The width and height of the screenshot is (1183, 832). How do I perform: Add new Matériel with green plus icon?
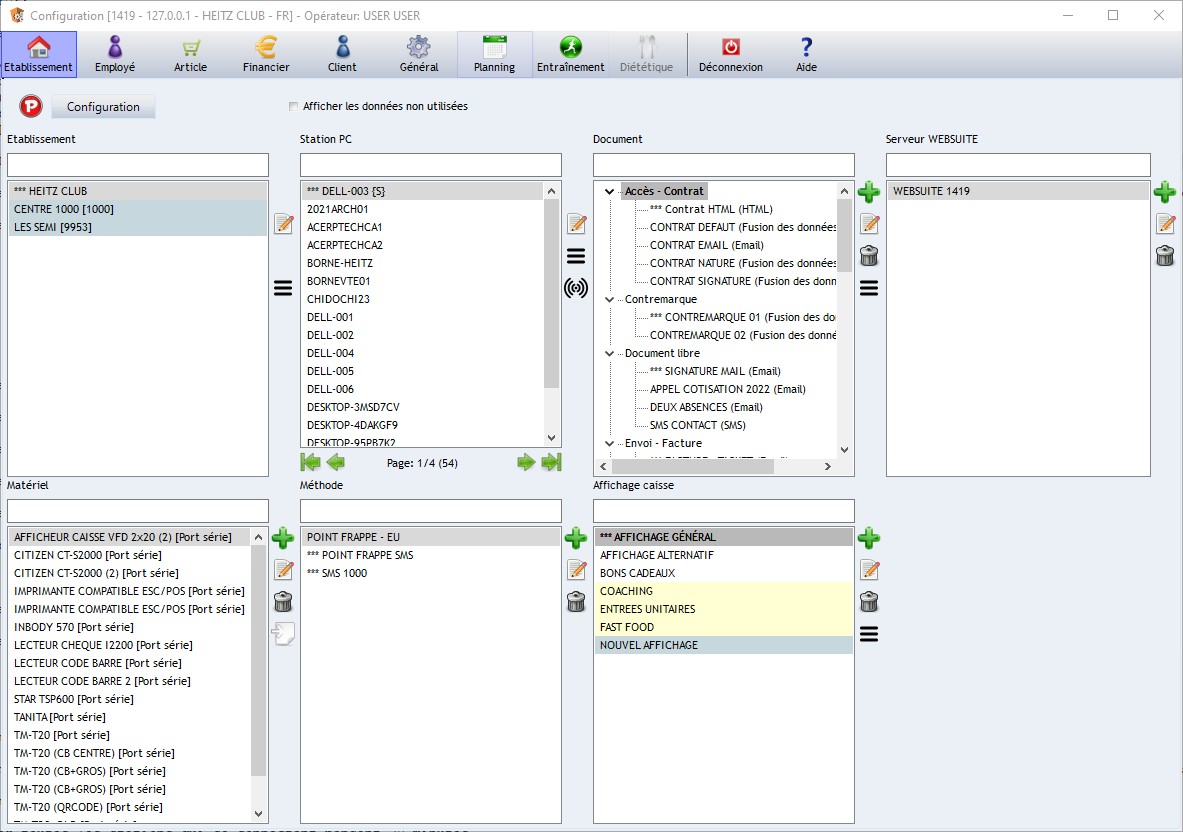pyautogui.click(x=283, y=538)
